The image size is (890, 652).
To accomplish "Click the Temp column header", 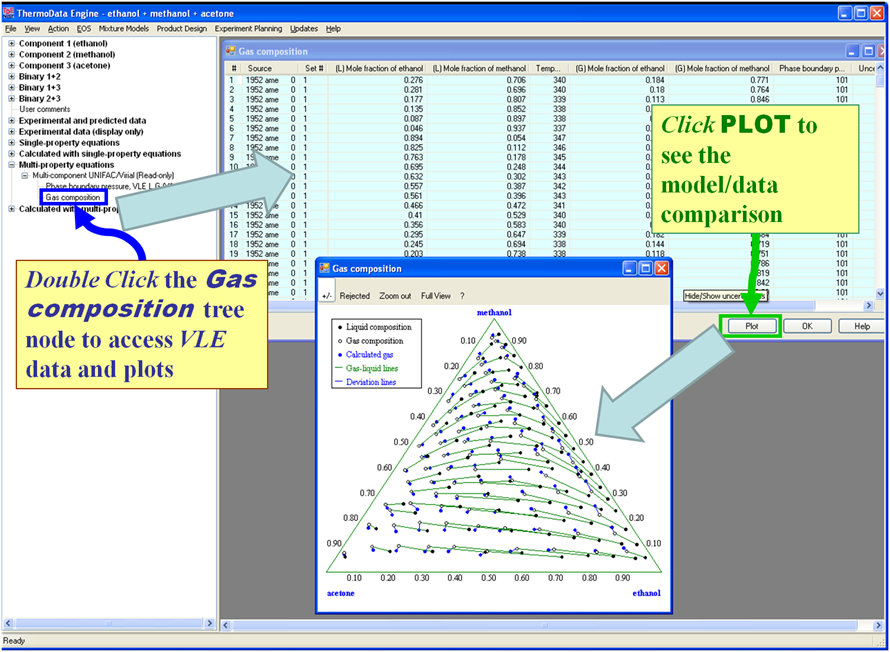I will 548,68.
